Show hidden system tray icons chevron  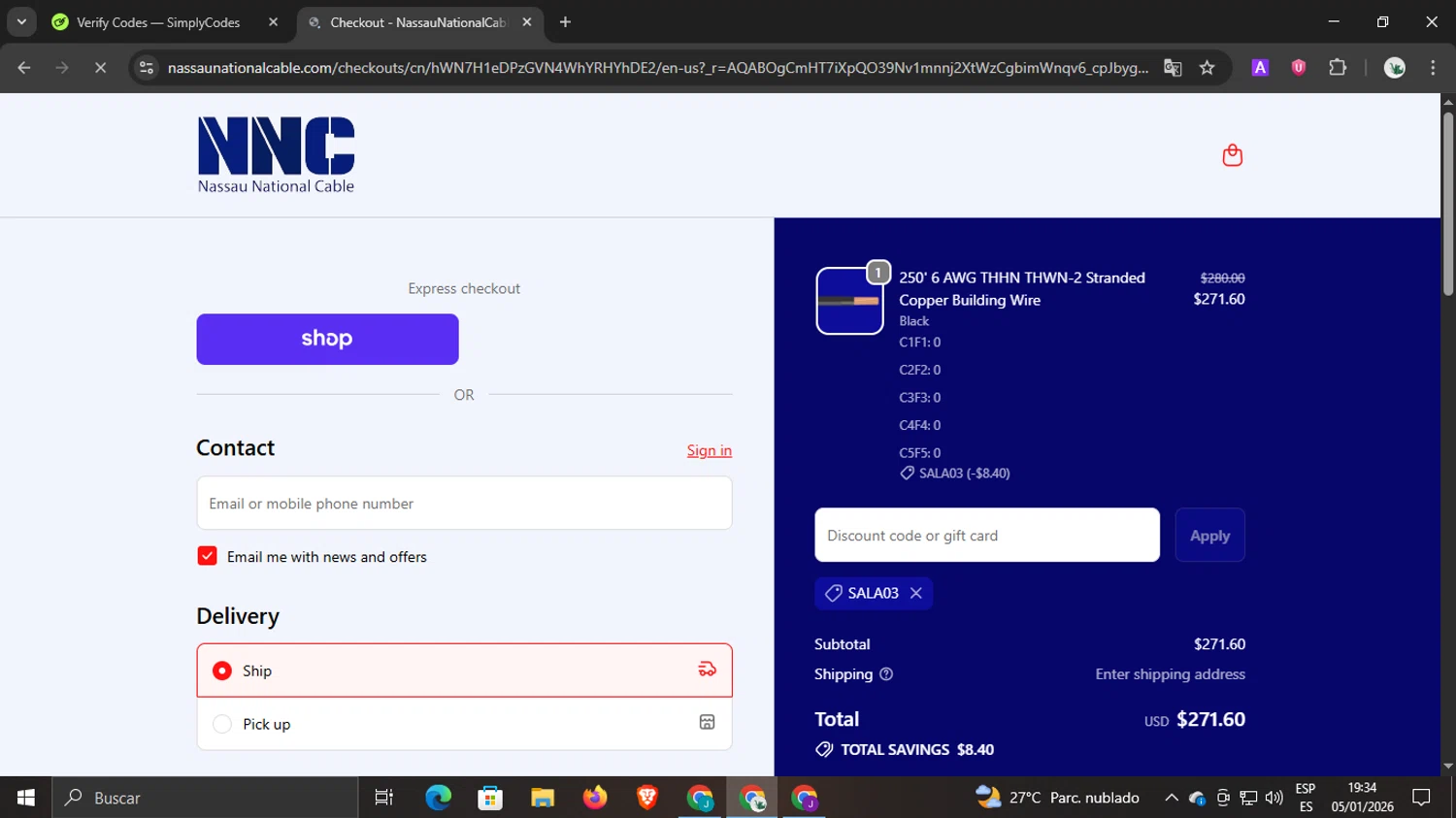click(x=1172, y=798)
